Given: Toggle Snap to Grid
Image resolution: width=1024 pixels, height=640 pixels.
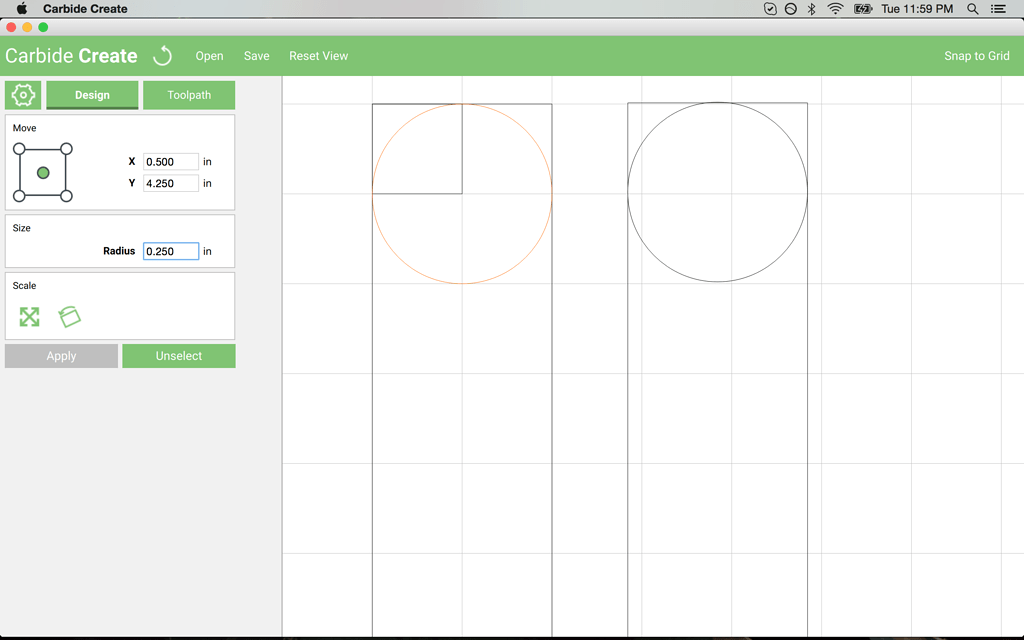Looking at the screenshot, I should pyautogui.click(x=976, y=56).
